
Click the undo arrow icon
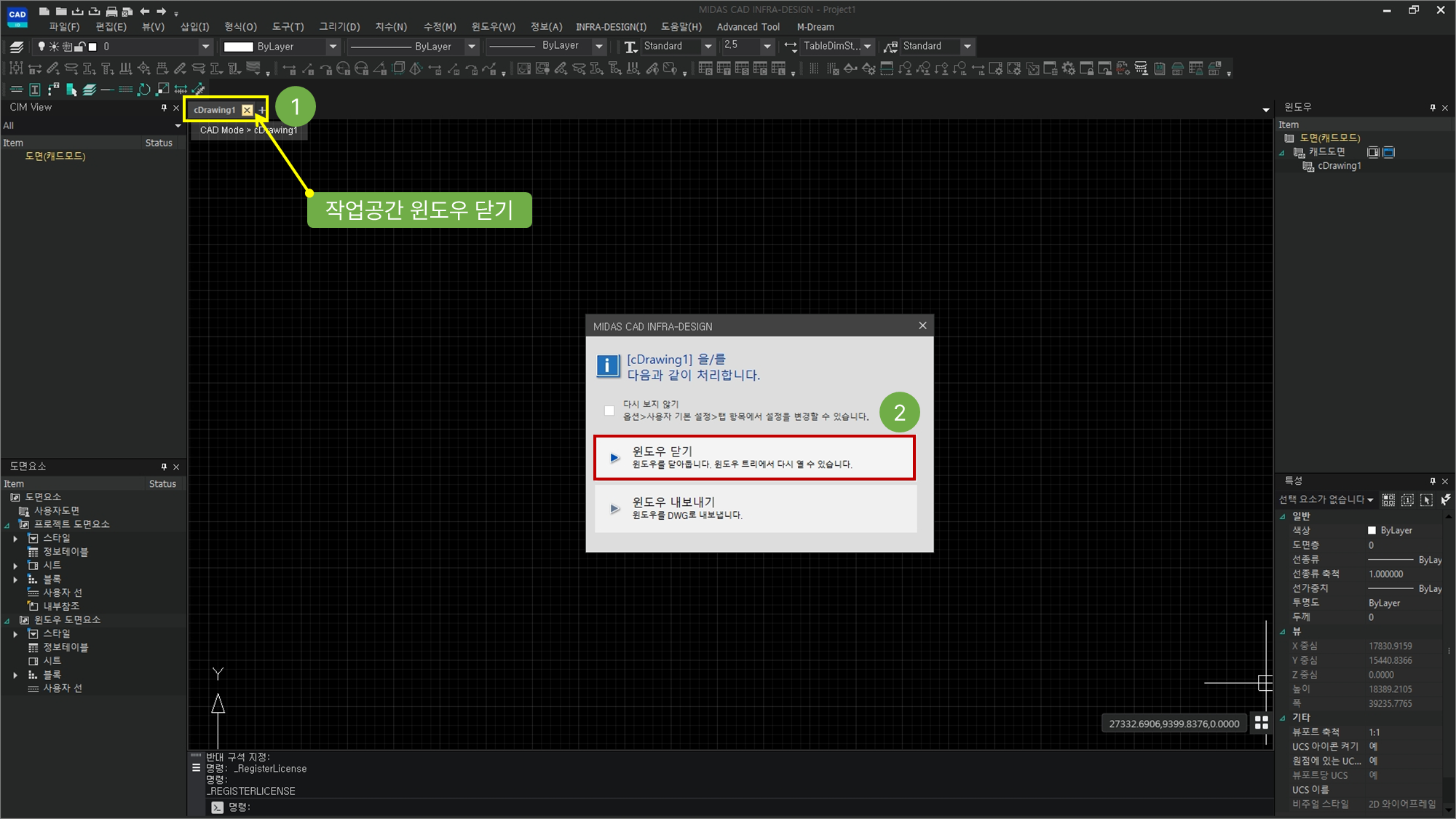145,11
